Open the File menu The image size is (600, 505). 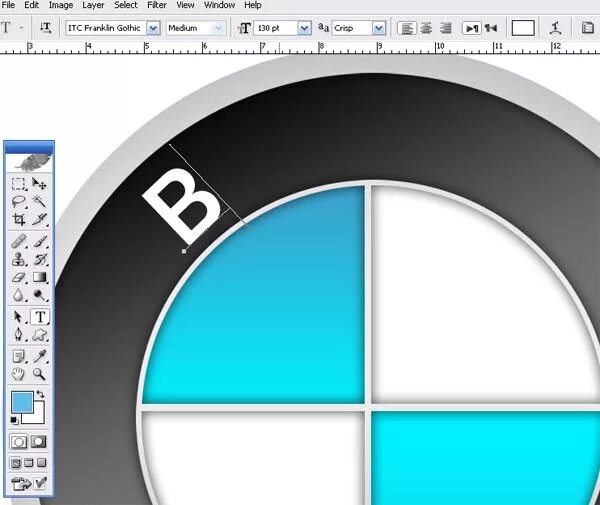pos(8,5)
